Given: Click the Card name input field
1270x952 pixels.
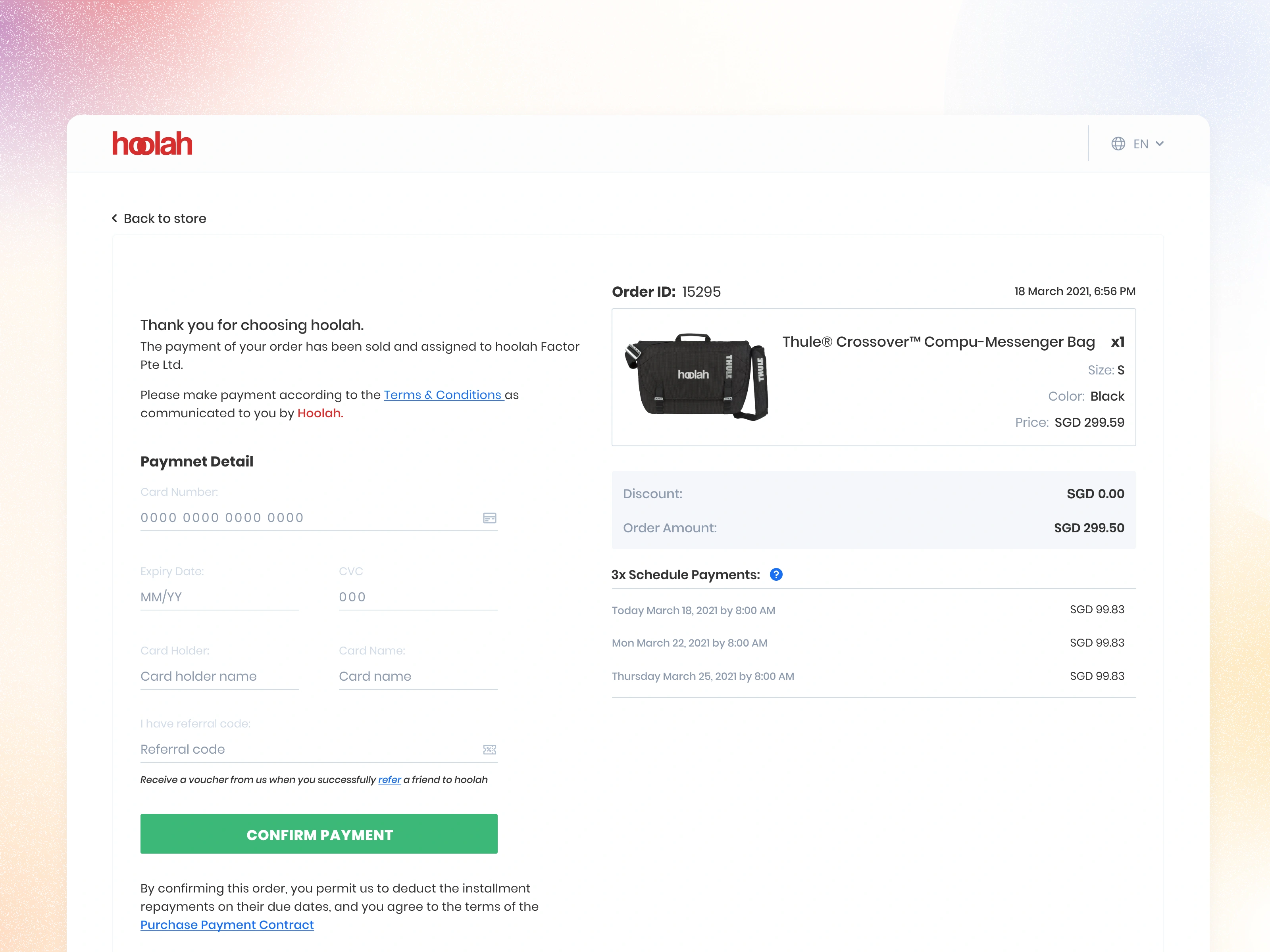Looking at the screenshot, I should coord(418,676).
